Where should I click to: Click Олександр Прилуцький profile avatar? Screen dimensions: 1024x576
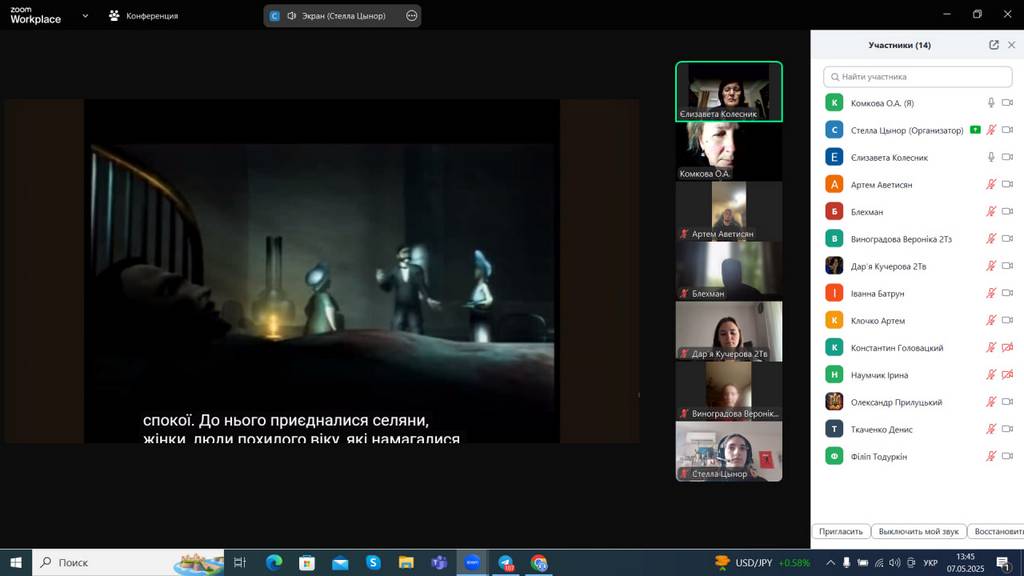[834, 402]
